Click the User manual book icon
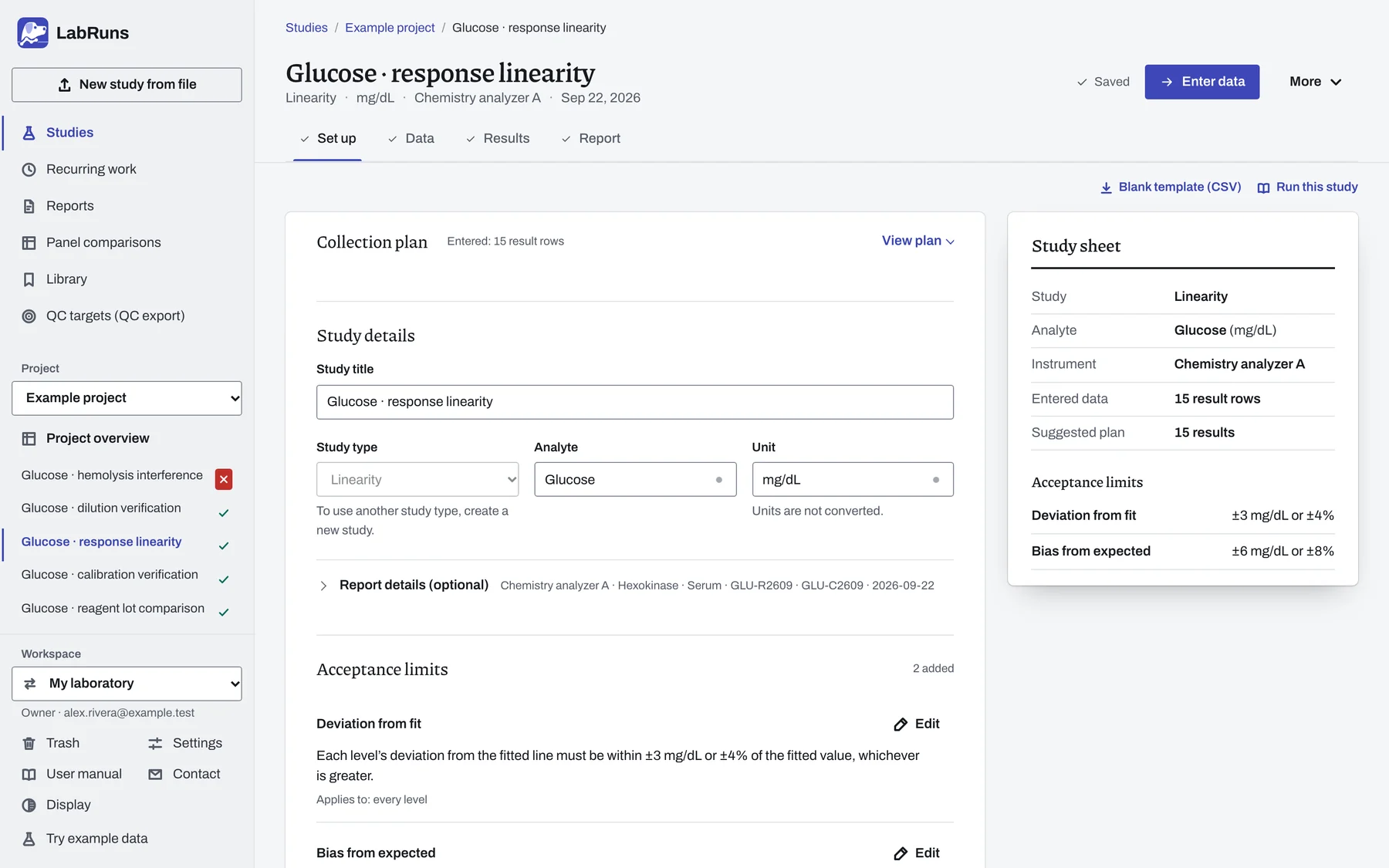 pyautogui.click(x=29, y=774)
